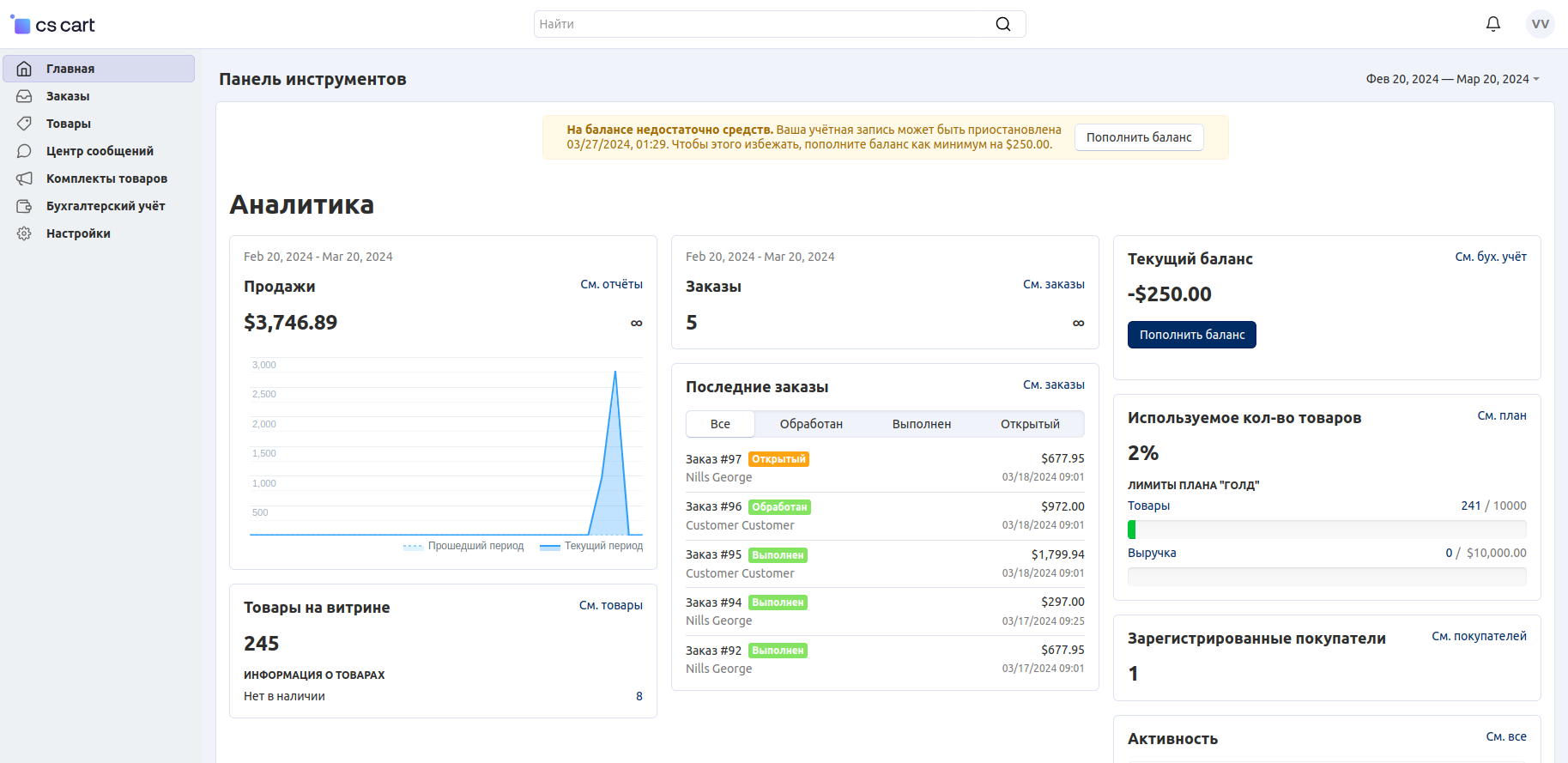The image size is (1568, 763).
Task: Open order Заказ #97 entry
Action: pyautogui.click(x=713, y=459)
